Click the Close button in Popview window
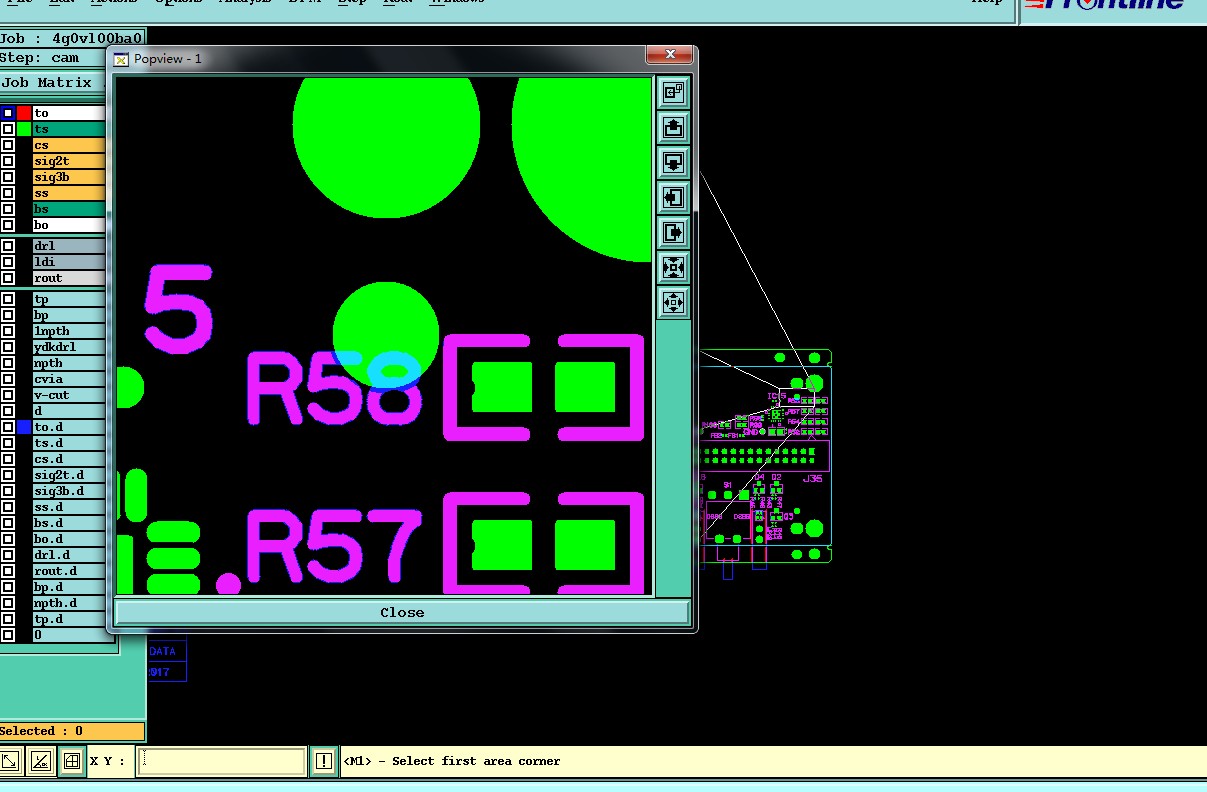 402,612
